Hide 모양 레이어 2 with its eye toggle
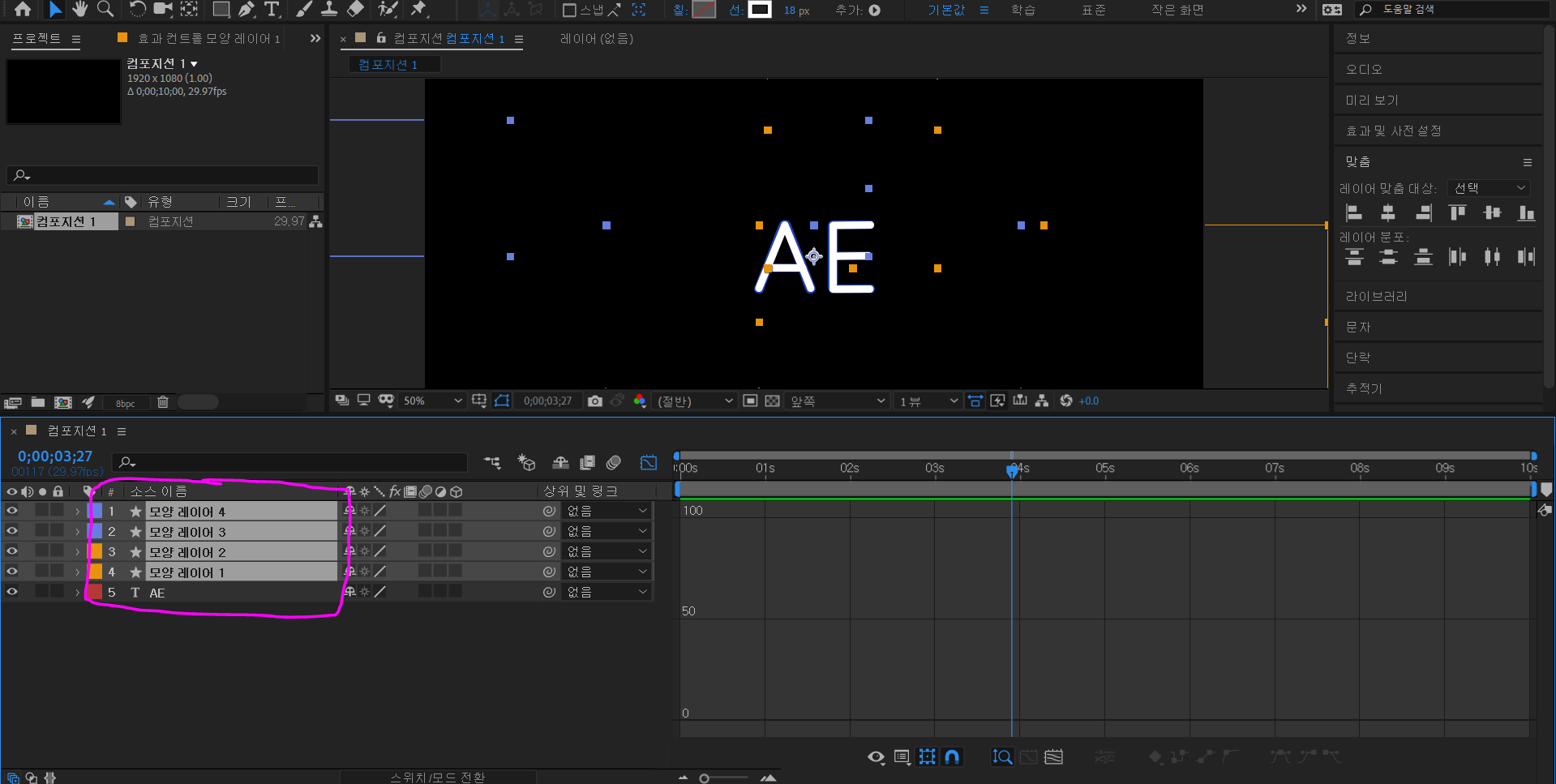The height and width of the screenshot is (784, 1556). [x=12, y=551]
